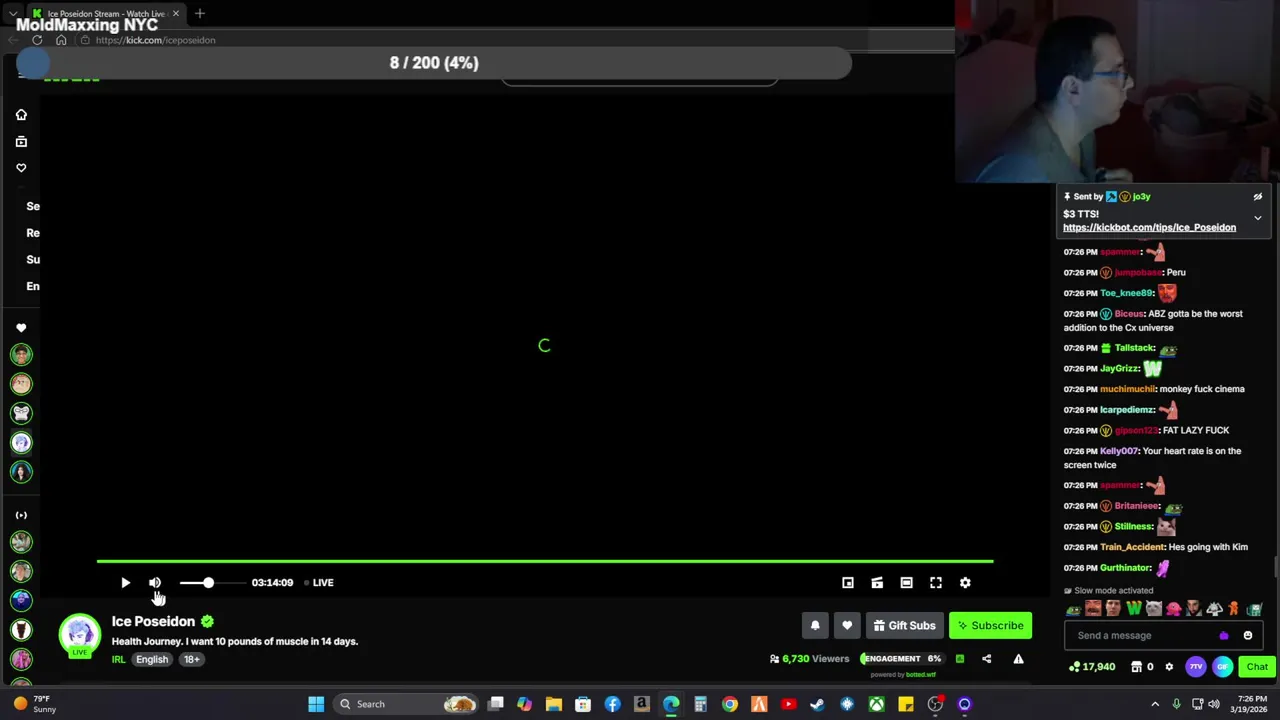Play the paused Ice Poseidon stream
Viewport: 1280px width, 720px height.
click(125, 582)
